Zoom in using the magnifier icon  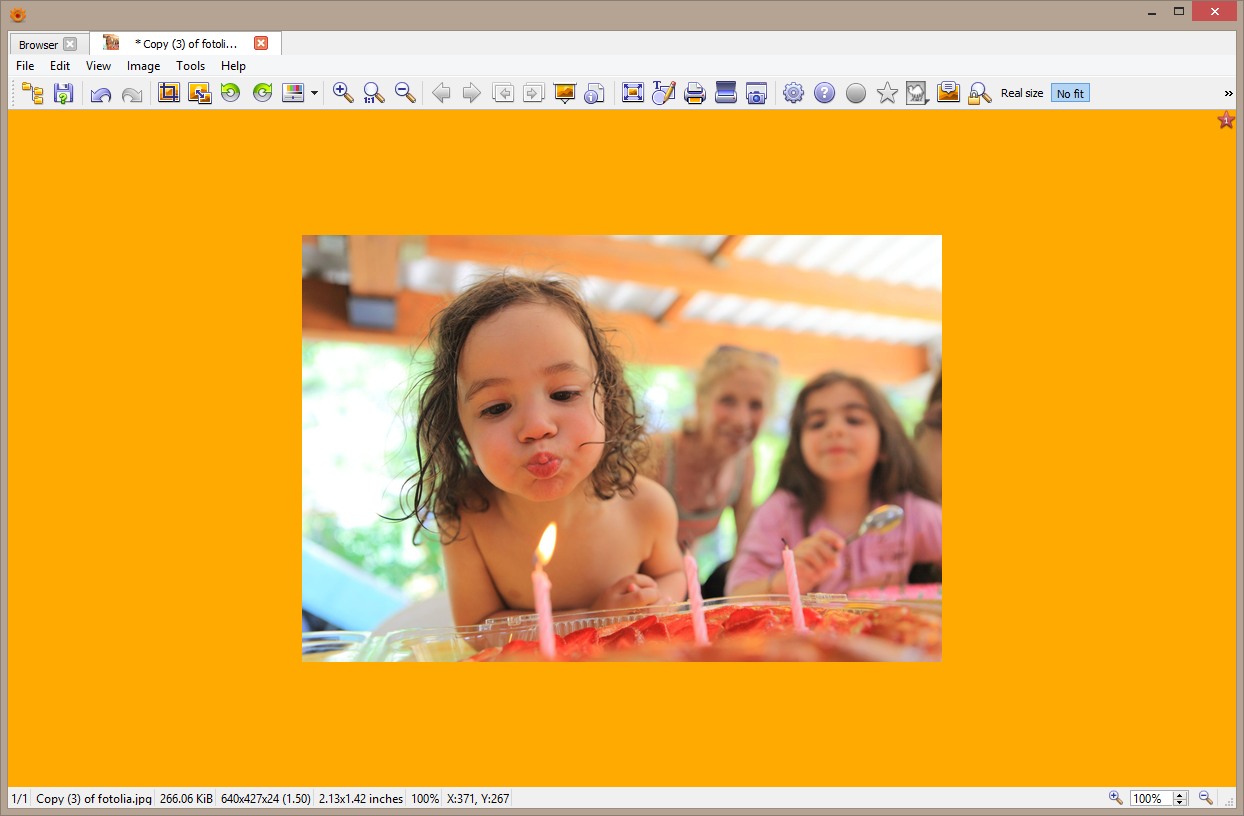(x=342, y=92)
